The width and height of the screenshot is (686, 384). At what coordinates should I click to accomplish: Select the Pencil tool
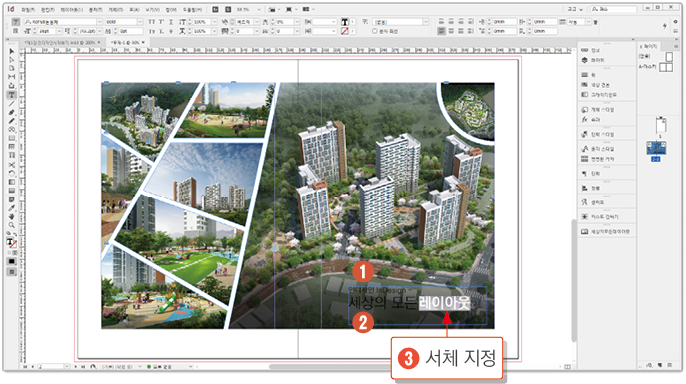[12, 121]
